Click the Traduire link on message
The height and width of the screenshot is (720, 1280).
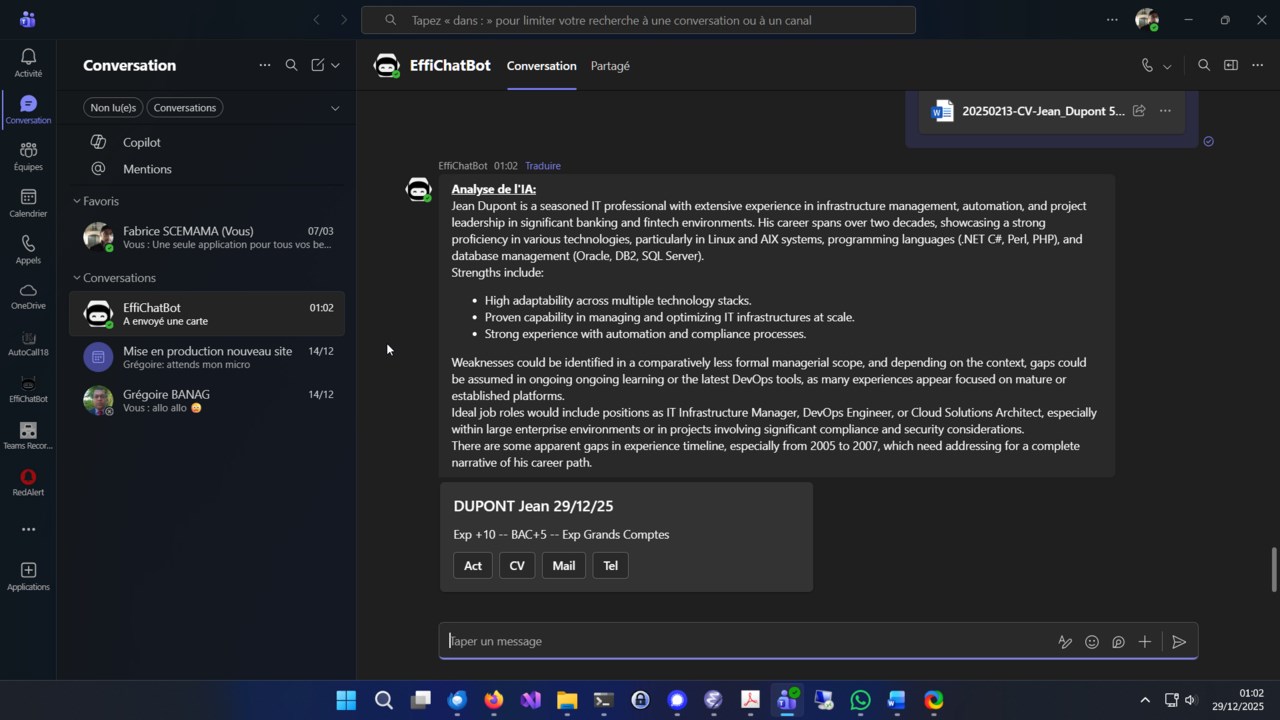click(x=543, y=166)
